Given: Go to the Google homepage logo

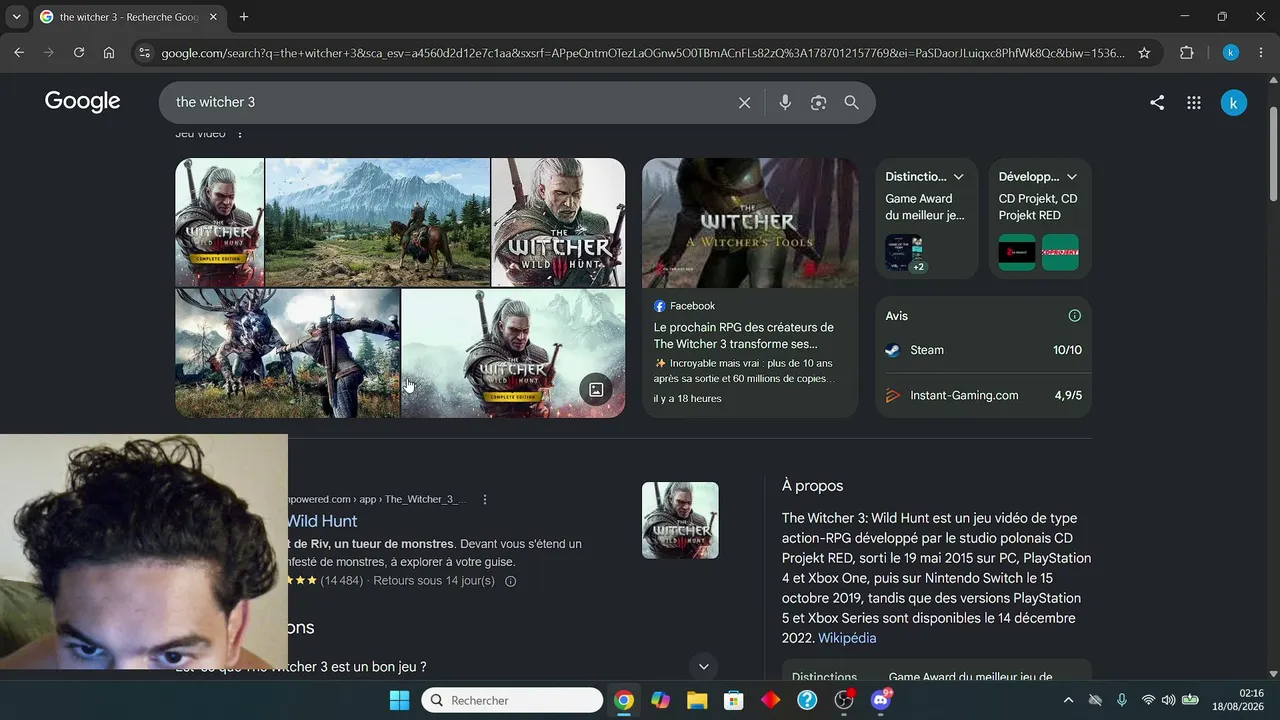Looking at the screenshot, I should click(83, 101).
